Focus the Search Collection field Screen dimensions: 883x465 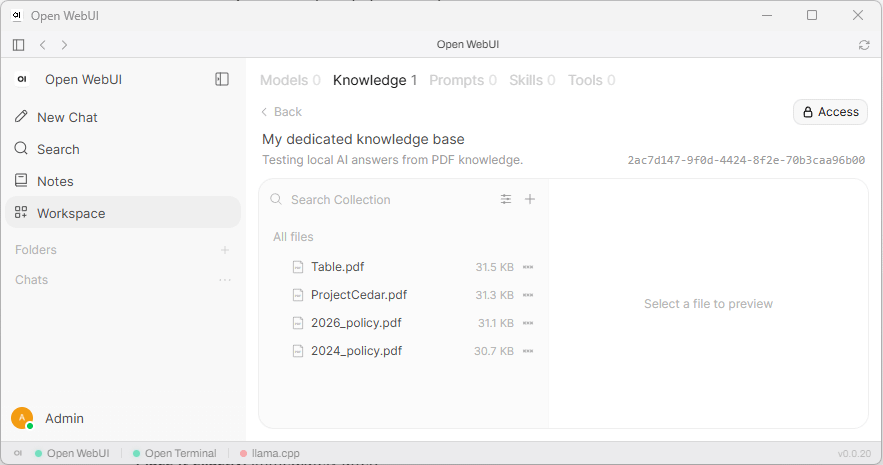(389, 200)
